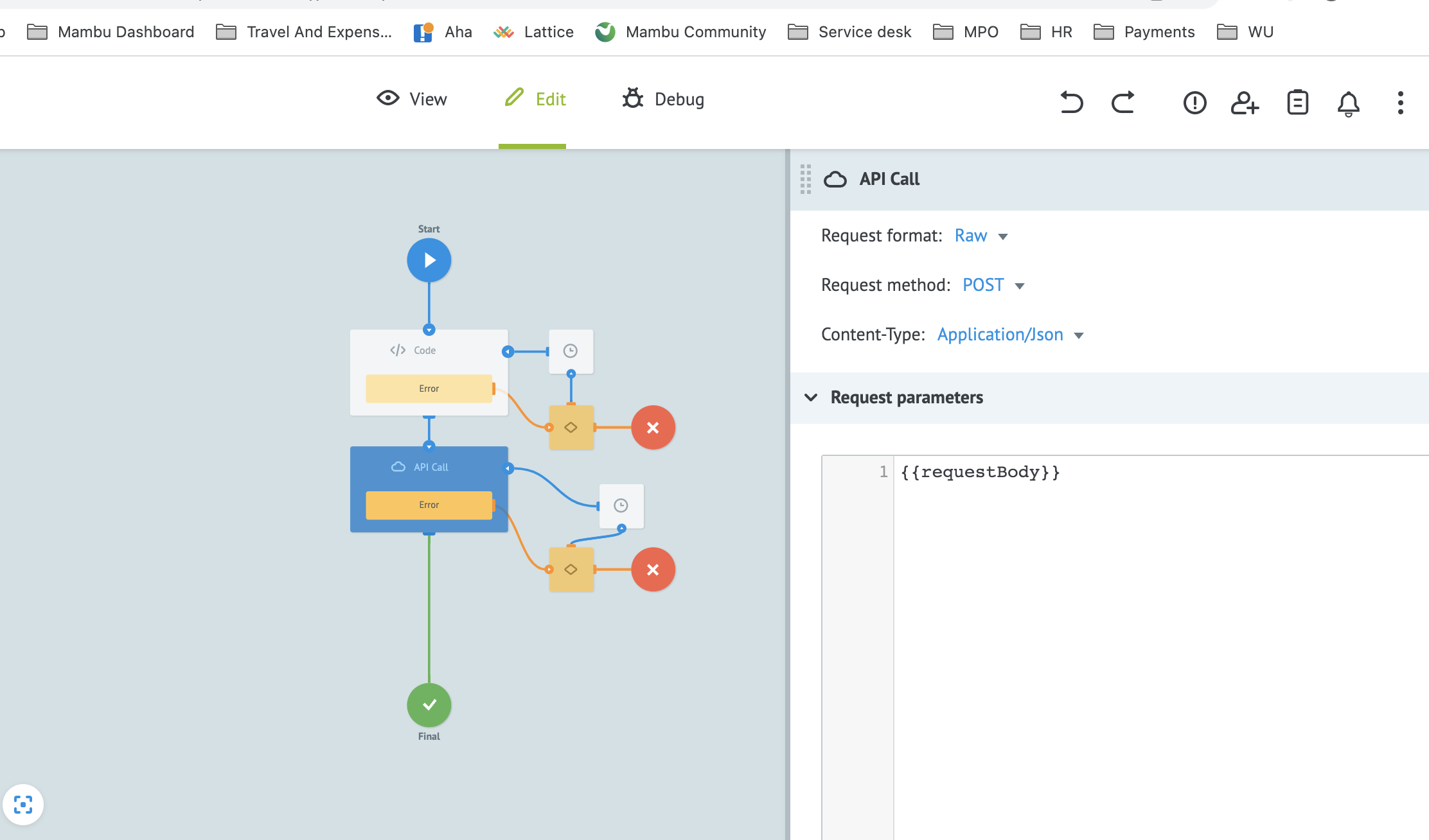
Task: Open the three-dot options menu
Action: pos(1399,103)
